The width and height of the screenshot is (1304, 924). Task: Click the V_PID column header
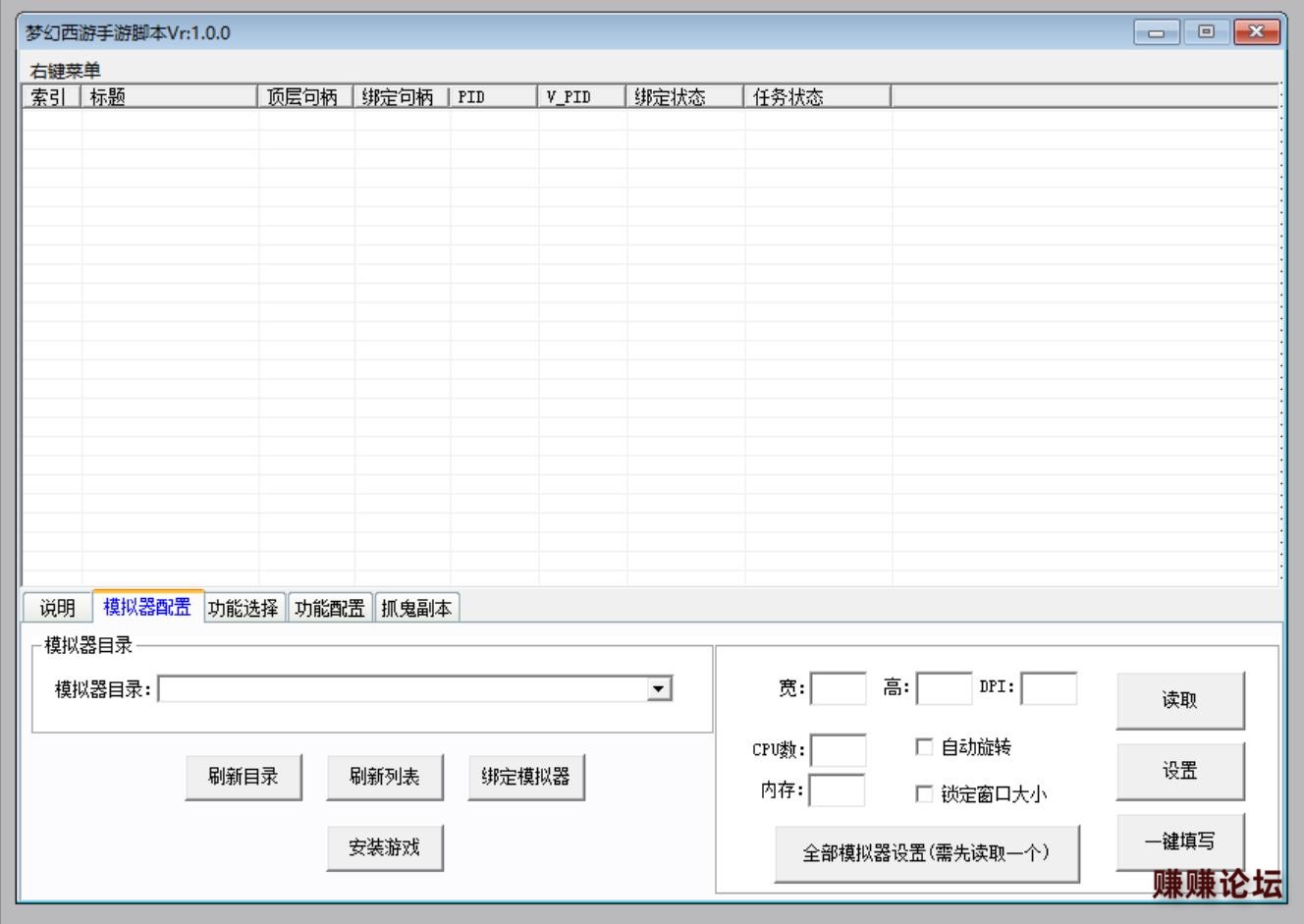pyautogui.click(x=582, y=97)
